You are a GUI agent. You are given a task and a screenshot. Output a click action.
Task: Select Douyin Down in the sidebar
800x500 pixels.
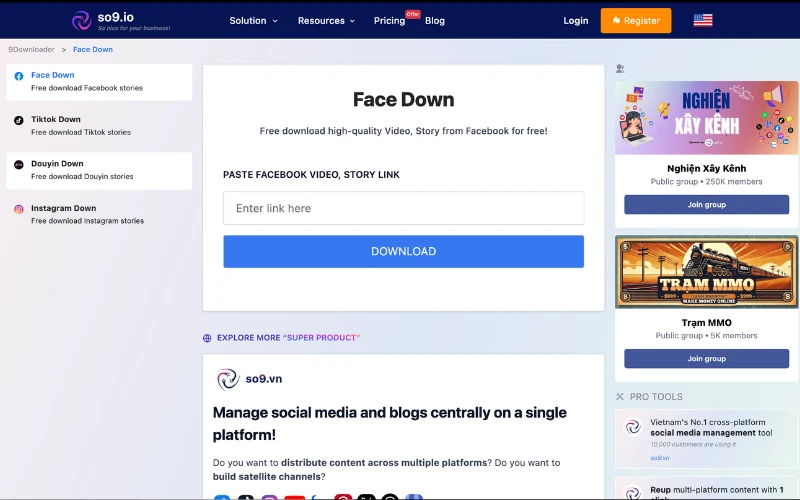99,170
